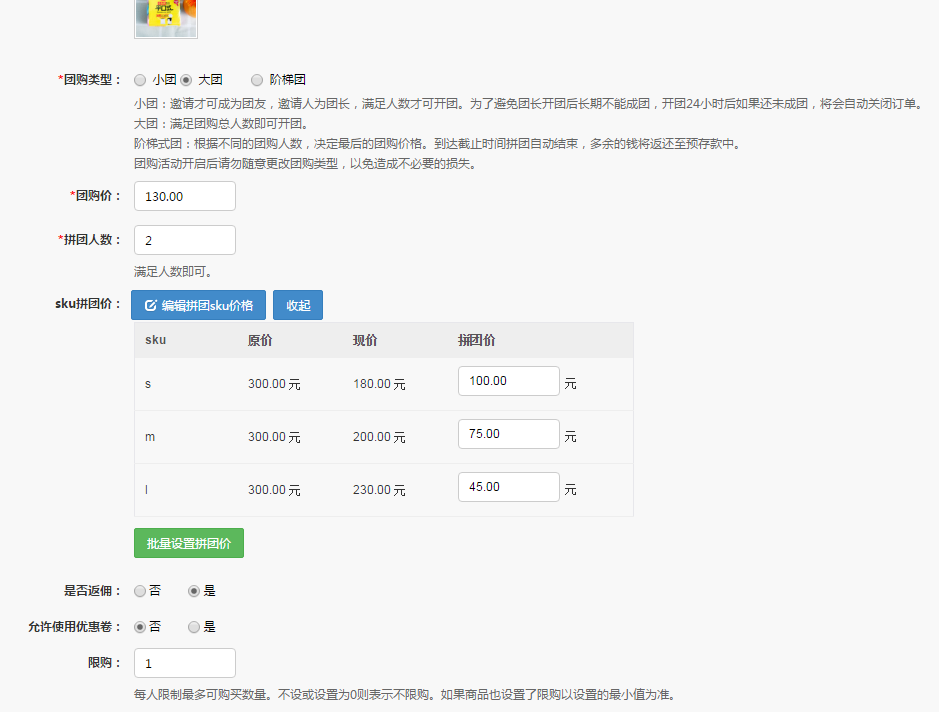Collapse the sku table with 收起
The width and height of the screenshot is (939, 712).
[298, 305]
